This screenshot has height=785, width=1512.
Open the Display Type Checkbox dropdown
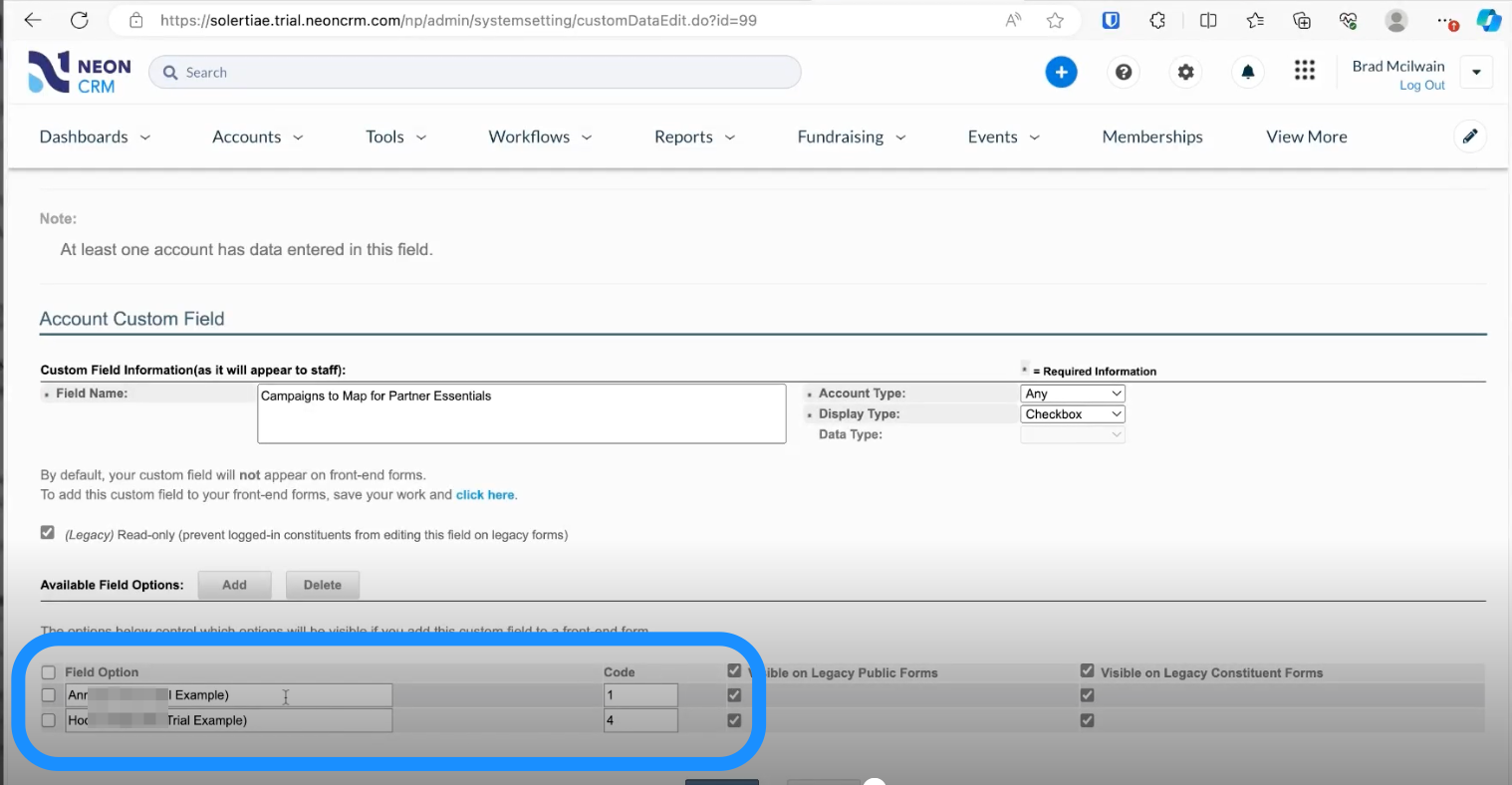point(1073,414)
